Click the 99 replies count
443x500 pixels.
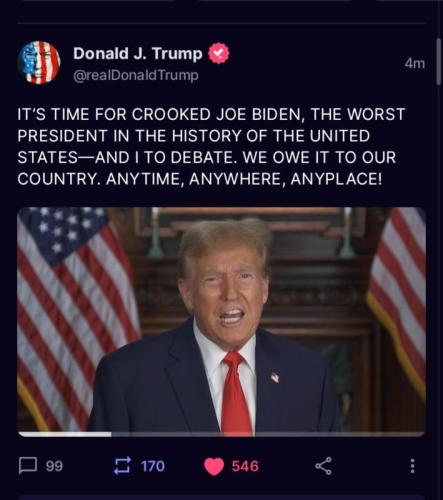tap(54, 466)
